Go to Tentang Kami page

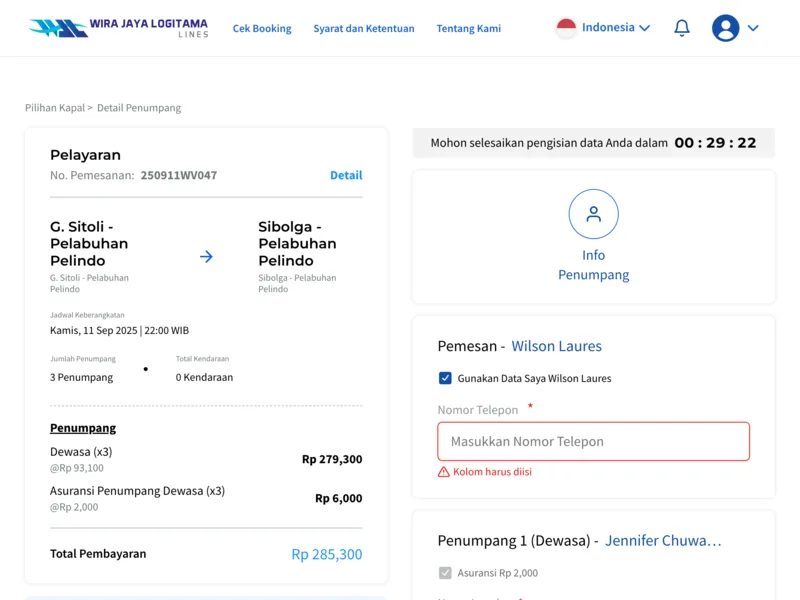pos(468,29)
